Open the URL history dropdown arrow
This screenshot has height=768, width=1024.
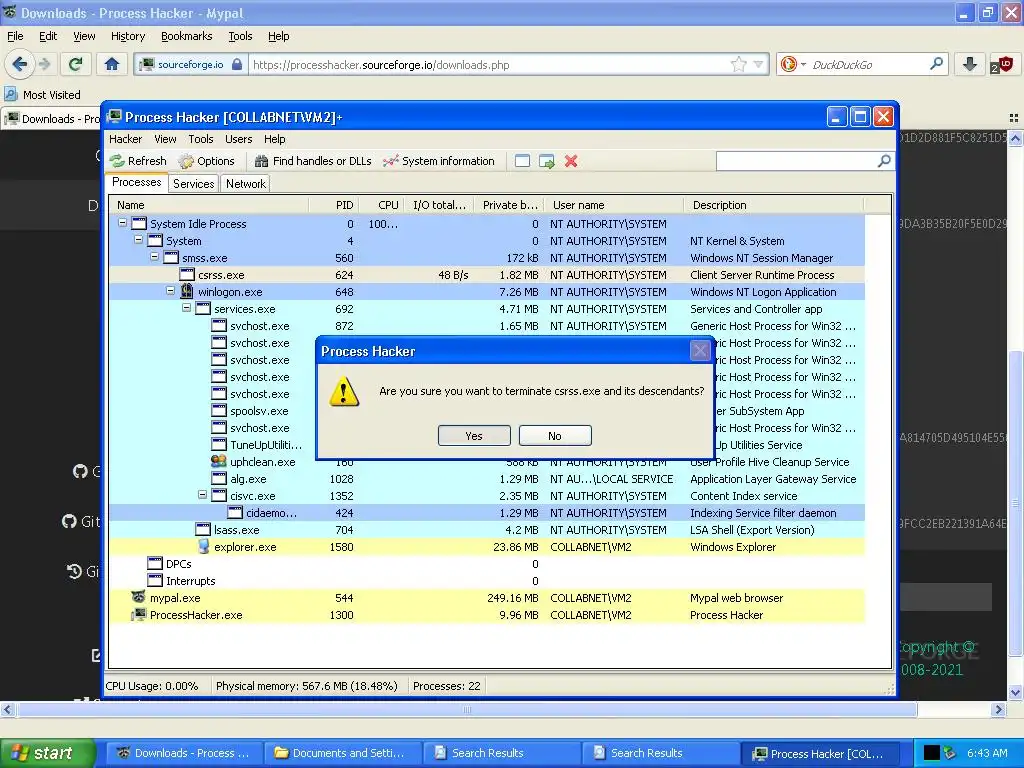click(758, 64)
